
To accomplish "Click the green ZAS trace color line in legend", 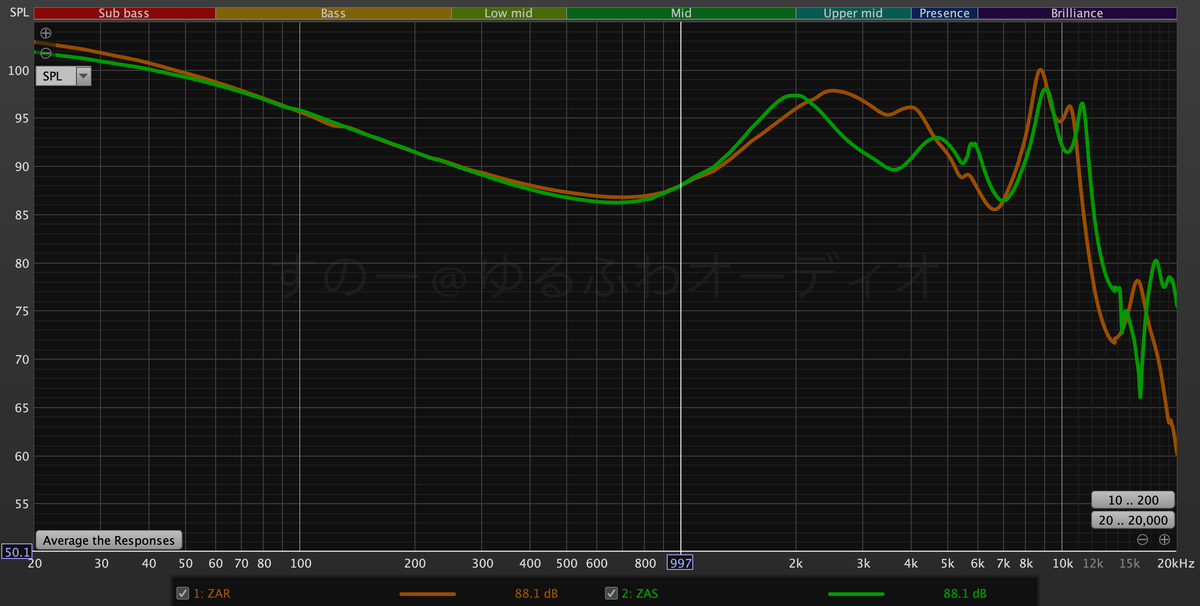I will (857, 594).
